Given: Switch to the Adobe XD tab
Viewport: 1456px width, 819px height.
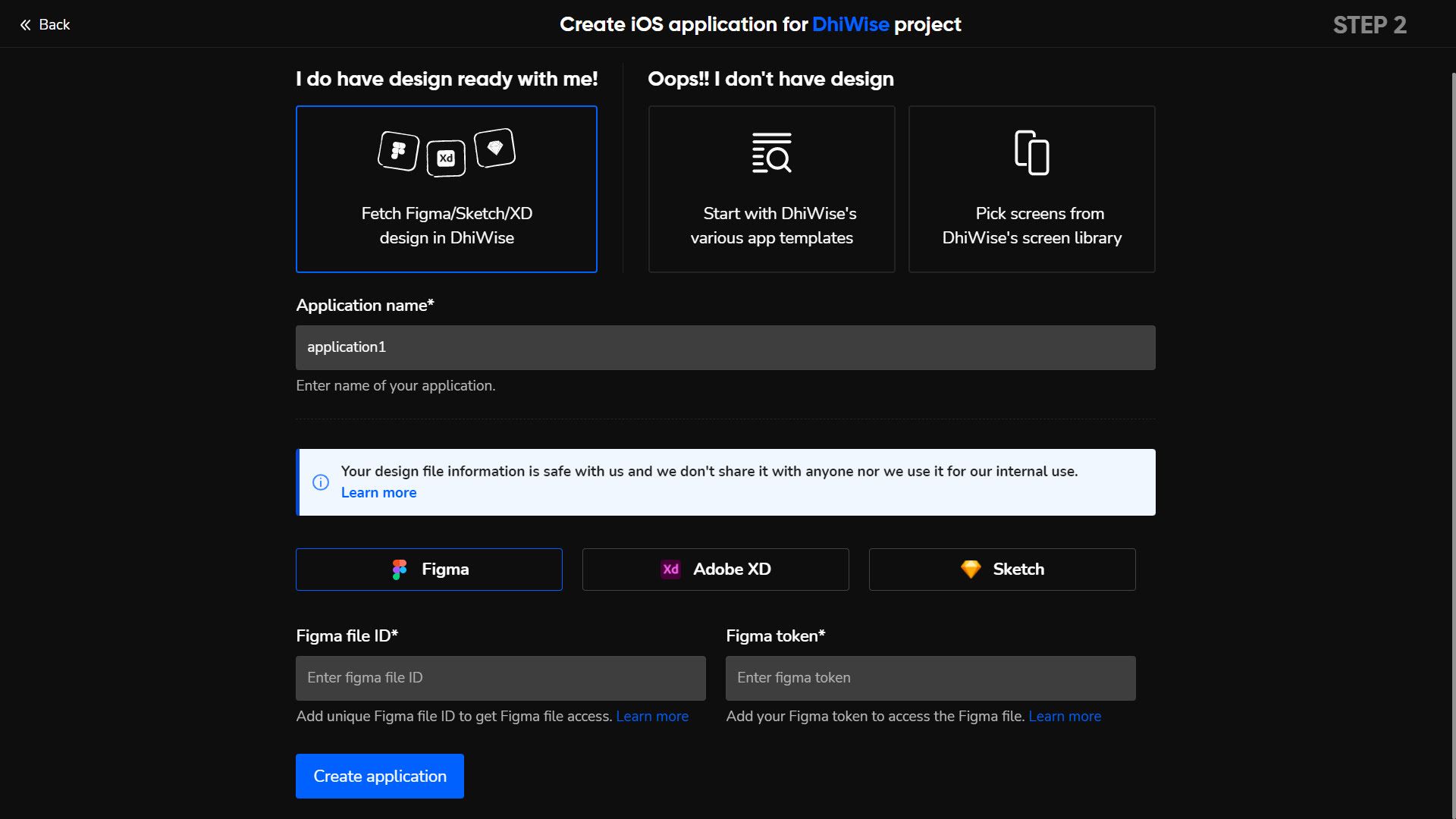Looking at the screenshot, I should point(715,570).
